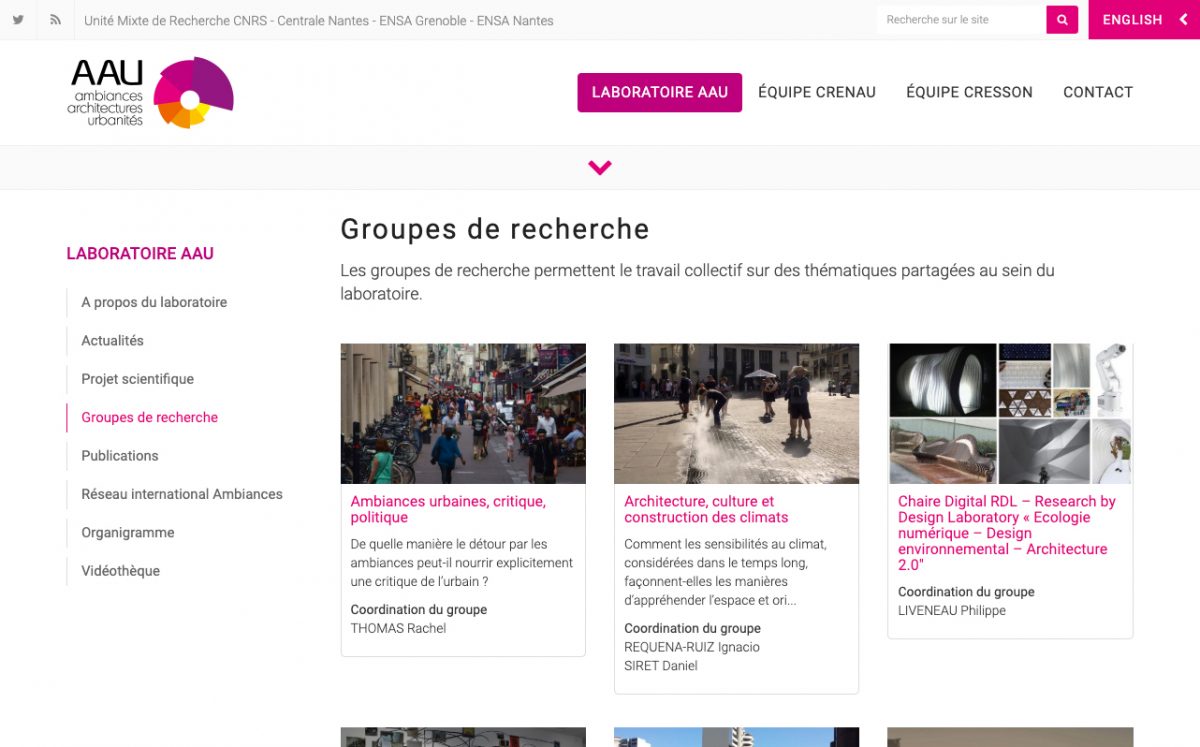Open the Vidéothèque sidebar link
This screenshot has width=1200, height=747.
coord(120,571)
